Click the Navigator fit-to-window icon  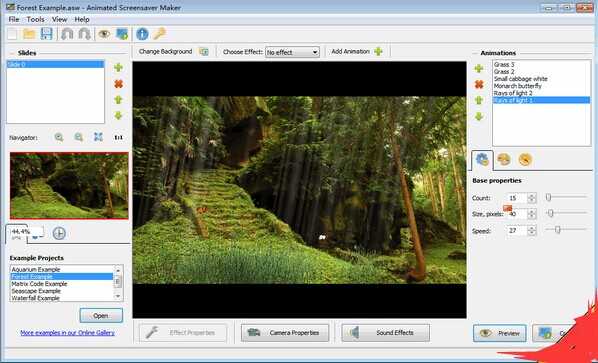pyautogui.click(x=98, y=137)
